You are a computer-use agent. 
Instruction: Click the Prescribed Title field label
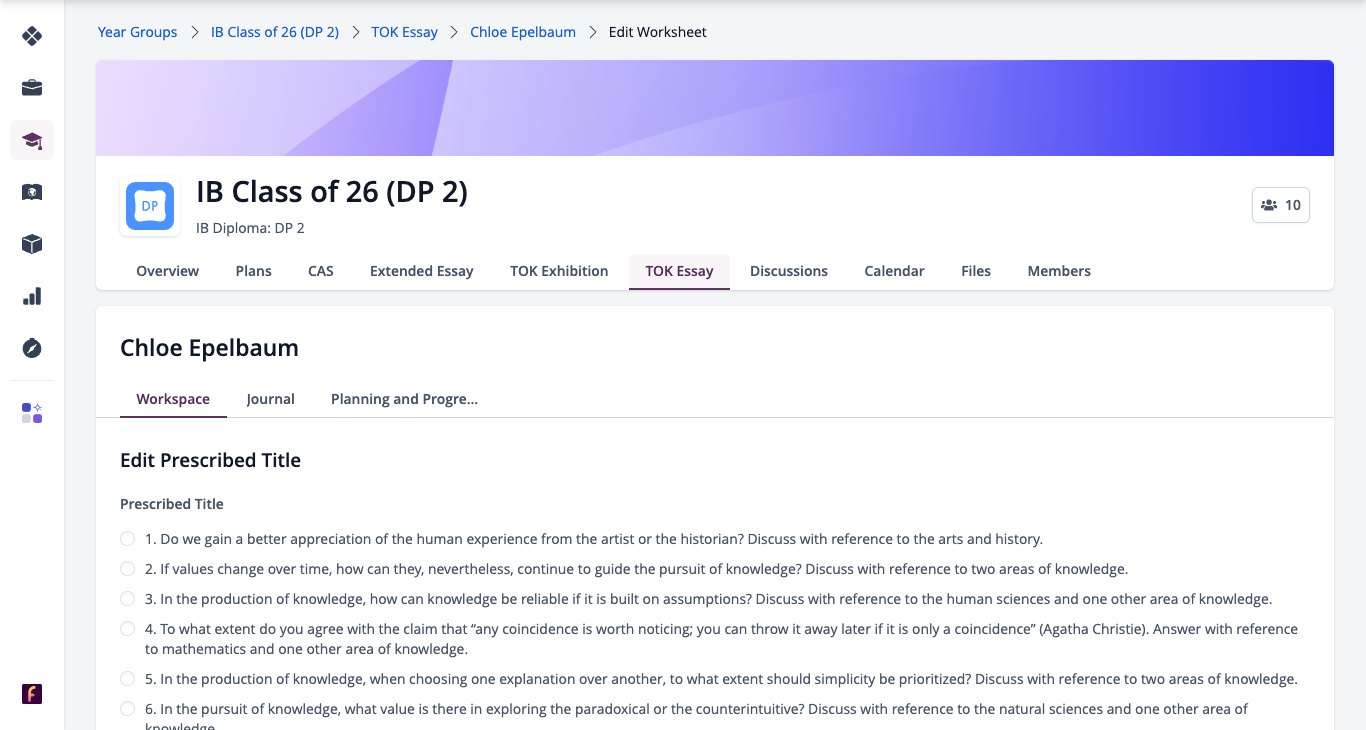click(172, 504)
